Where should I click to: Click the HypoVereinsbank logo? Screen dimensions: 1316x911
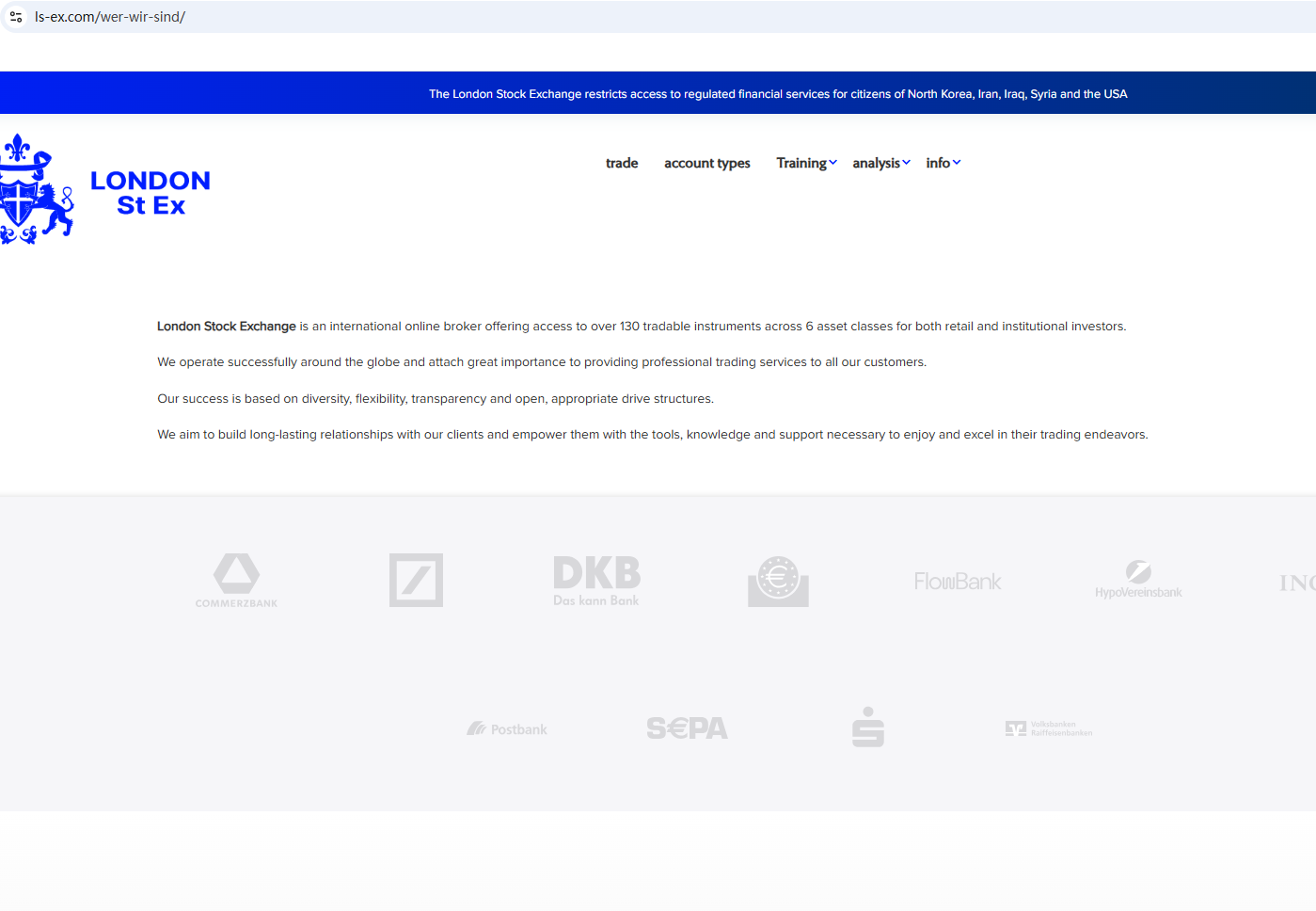pyautogui.click(x=1138, y=580)
